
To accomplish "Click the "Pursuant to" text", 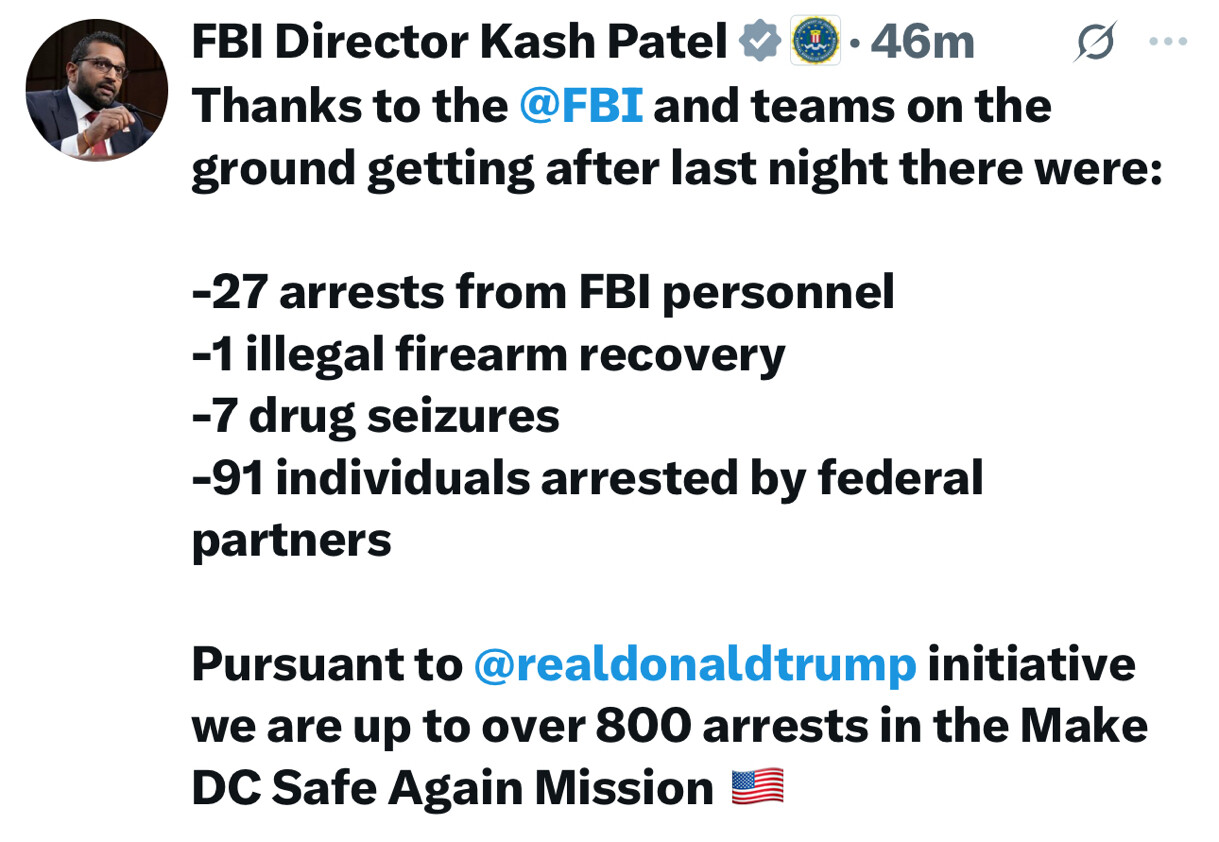I will 326,665.
